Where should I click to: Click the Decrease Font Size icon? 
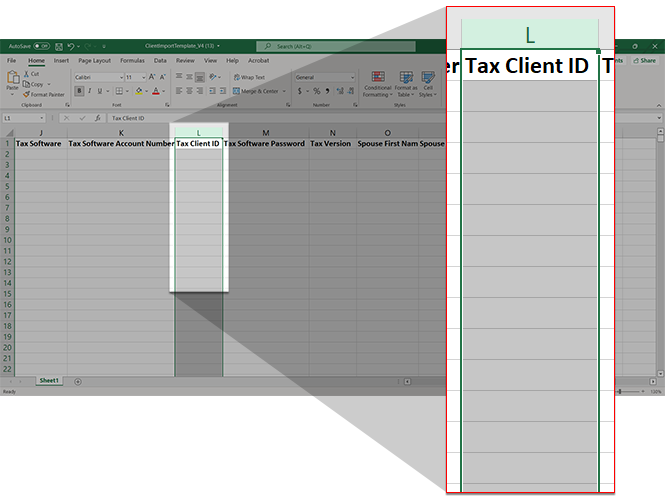[x=162, y=77]
